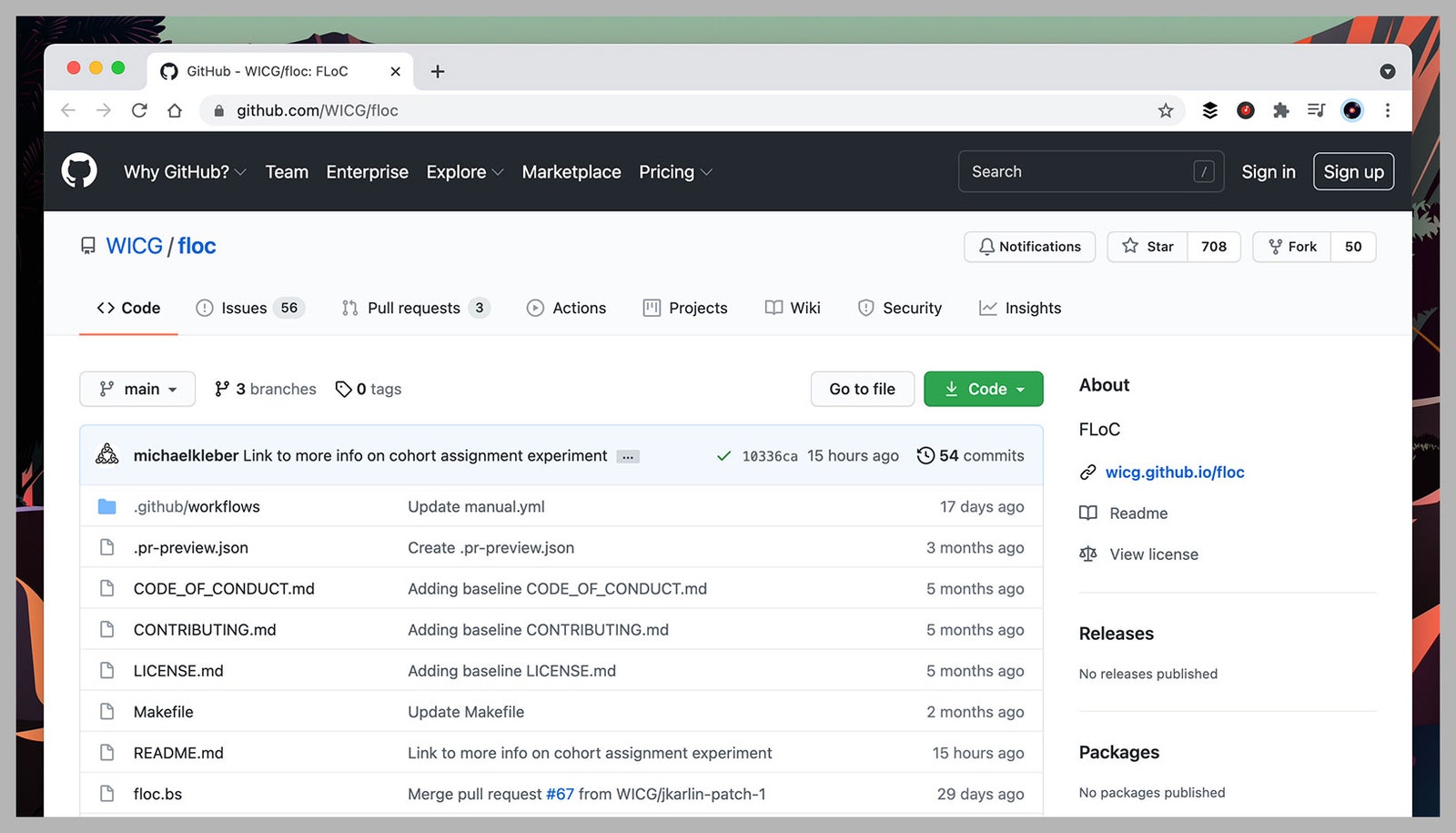Close the GitHub WICG/floc tab

(395, 71)
